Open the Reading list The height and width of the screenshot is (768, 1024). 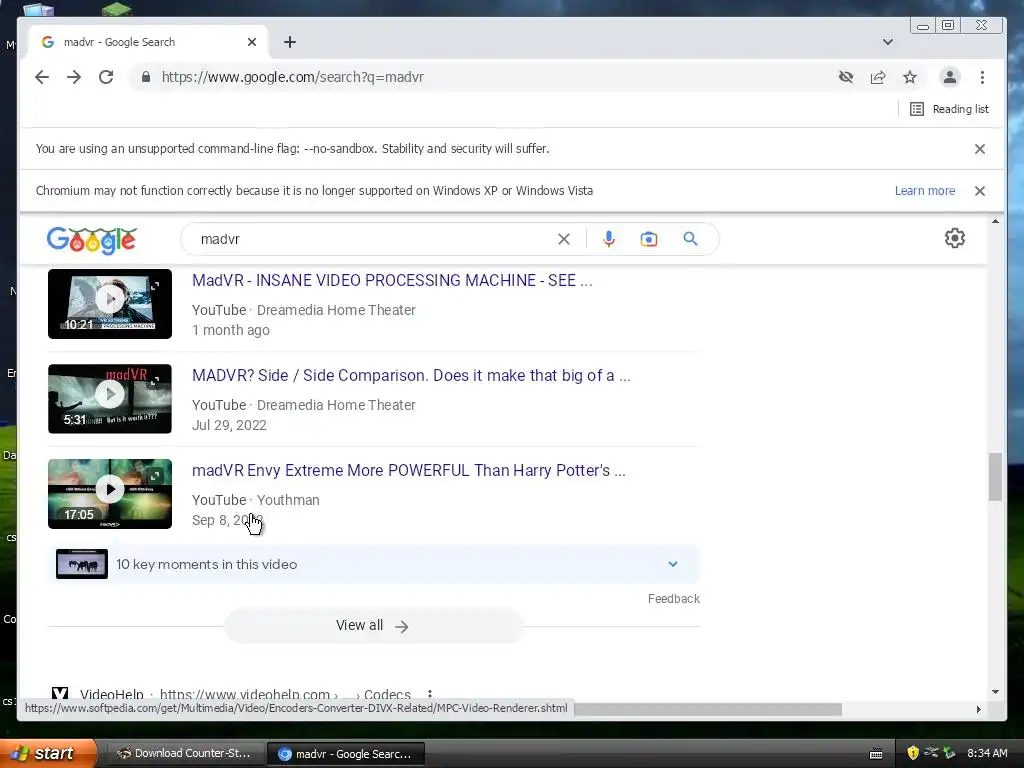[x=949, y=109]
